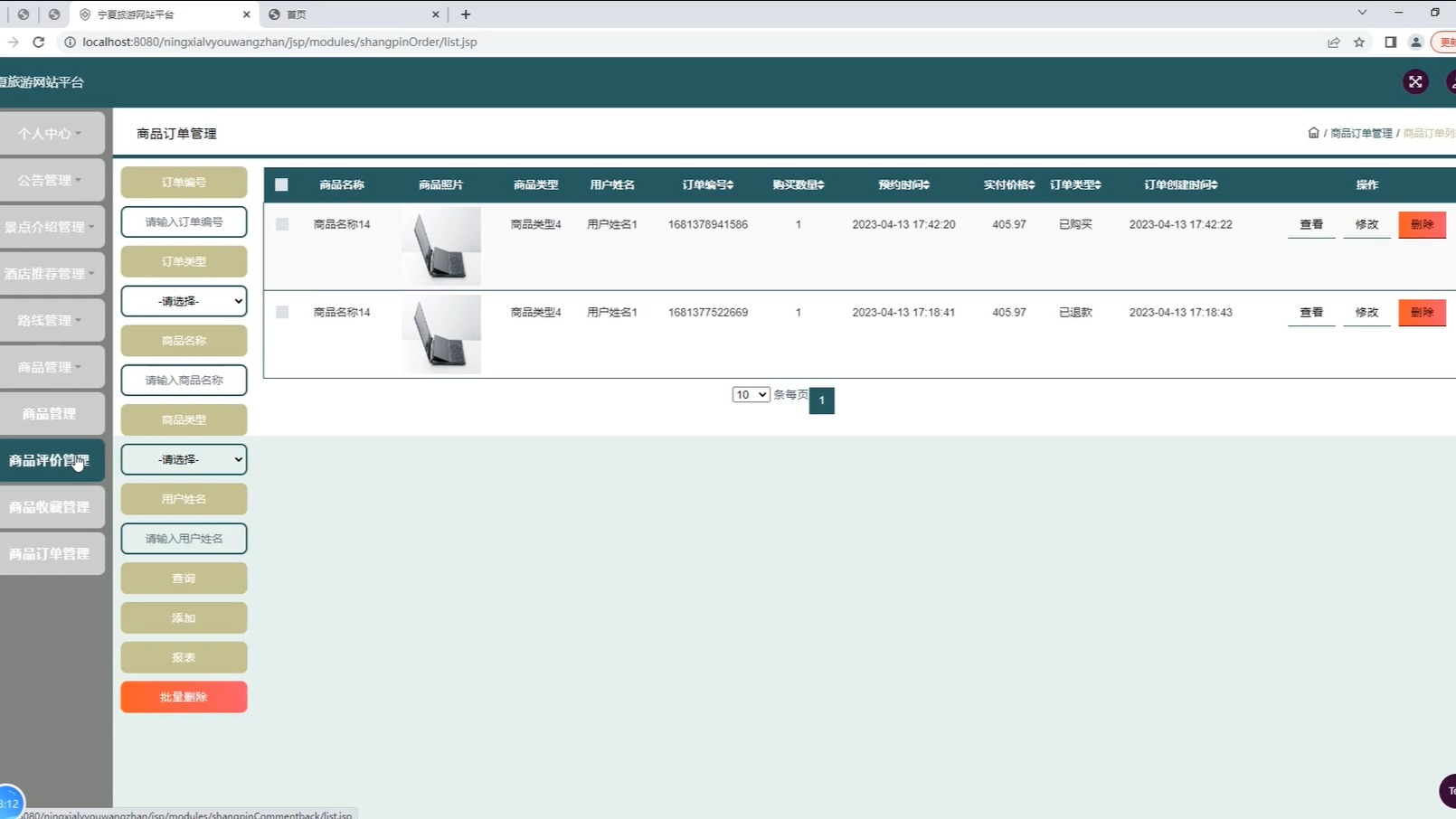Click 删除 for order 1681378941586
The width and height of the screenshot is (1456, 819).
1422,224
